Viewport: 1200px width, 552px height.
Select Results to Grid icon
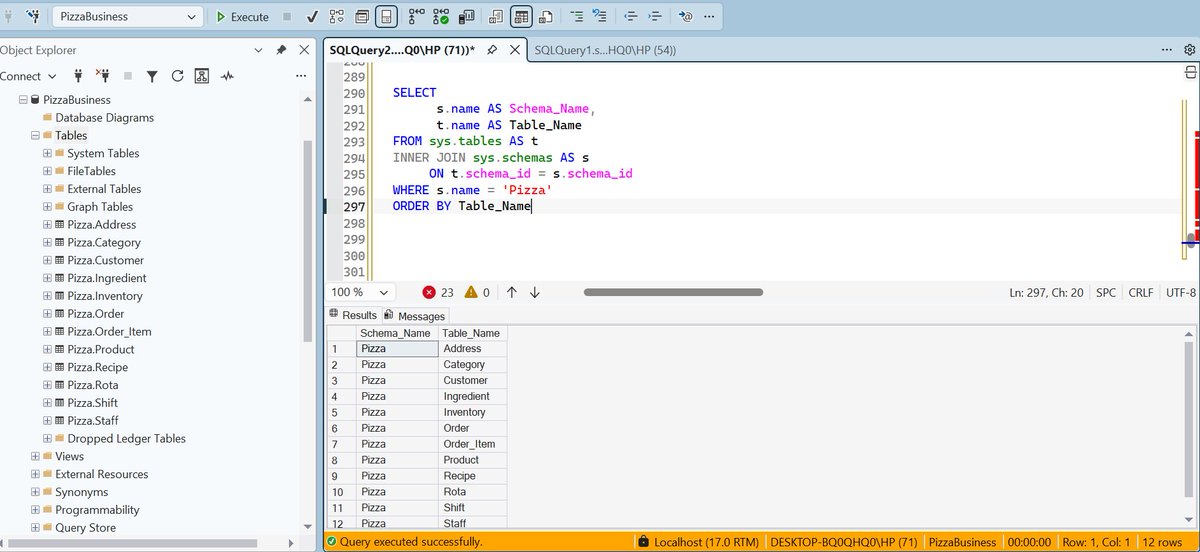point(521,17)
